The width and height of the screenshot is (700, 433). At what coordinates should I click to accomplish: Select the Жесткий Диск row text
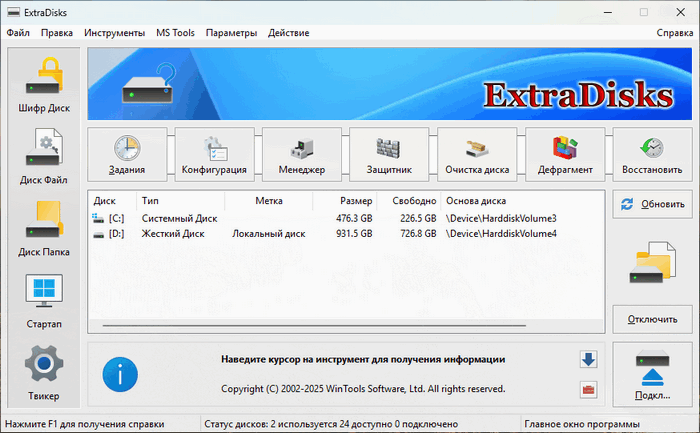click(x=173, y=233)
